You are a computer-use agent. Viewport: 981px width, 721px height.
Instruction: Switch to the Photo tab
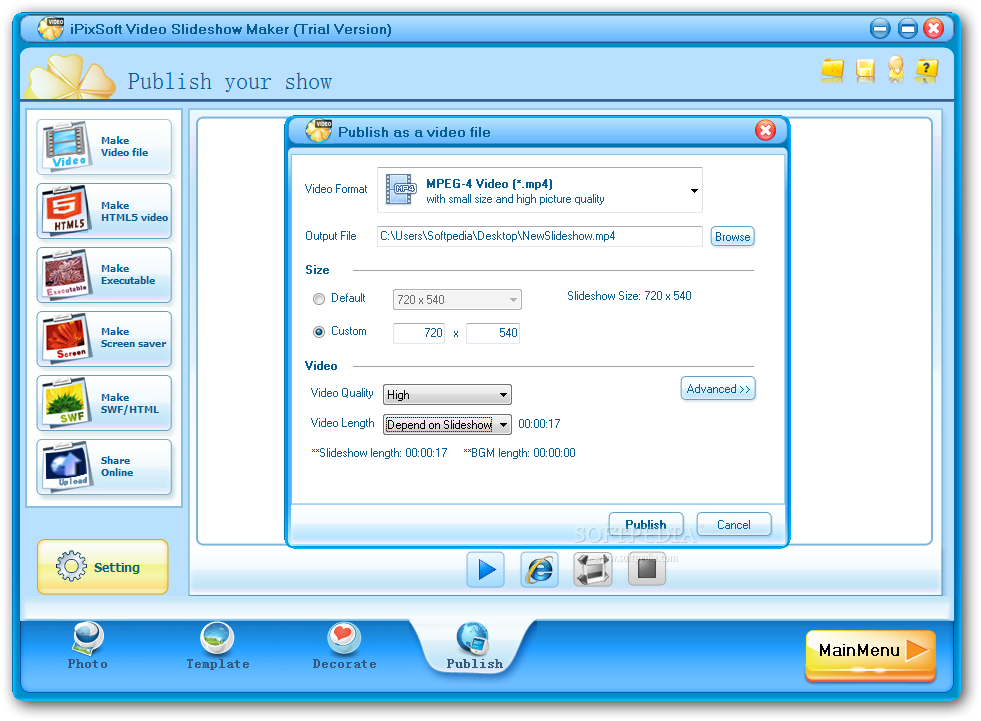click(x=88, y=646)
